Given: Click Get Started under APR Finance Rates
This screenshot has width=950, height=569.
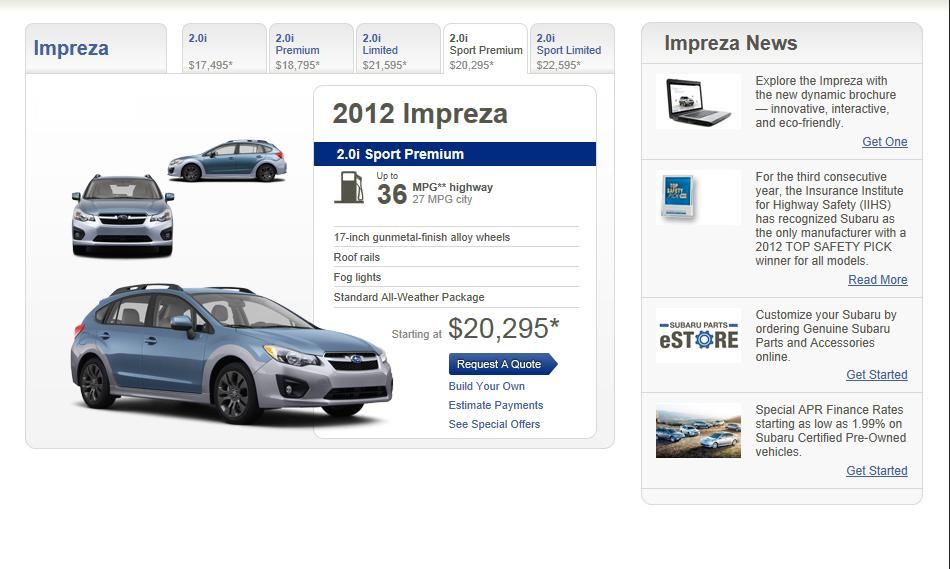Looking at the screenshot, I should point(877,471).
